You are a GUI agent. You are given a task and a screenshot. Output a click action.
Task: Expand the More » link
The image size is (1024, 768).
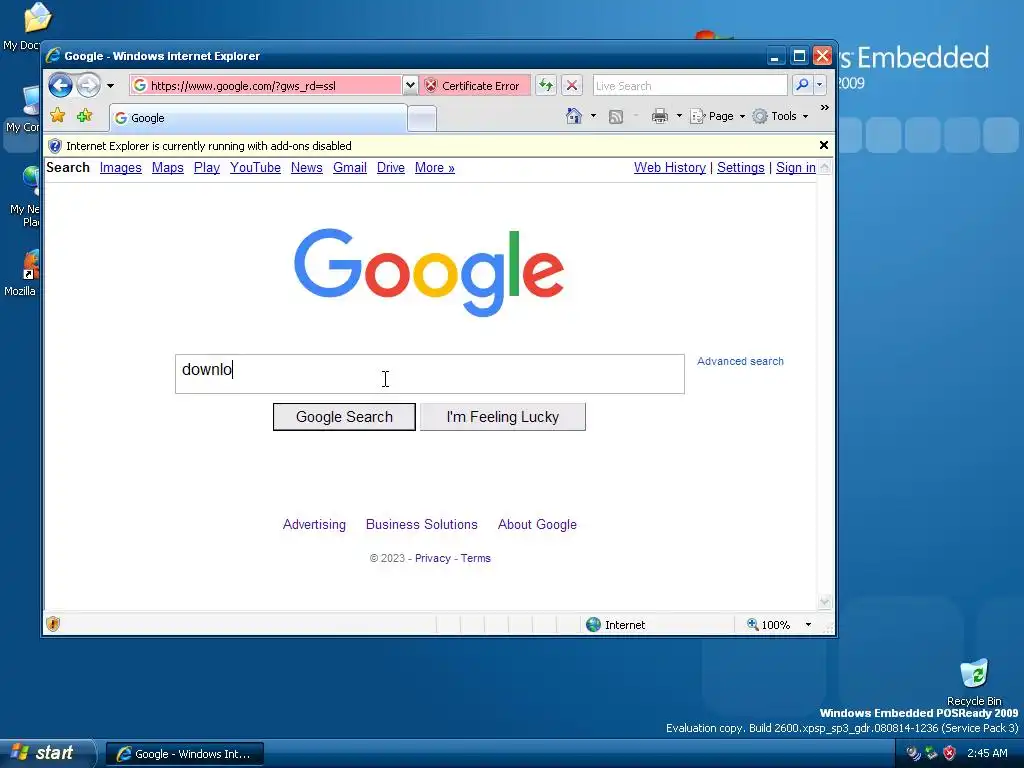(434, 168)
